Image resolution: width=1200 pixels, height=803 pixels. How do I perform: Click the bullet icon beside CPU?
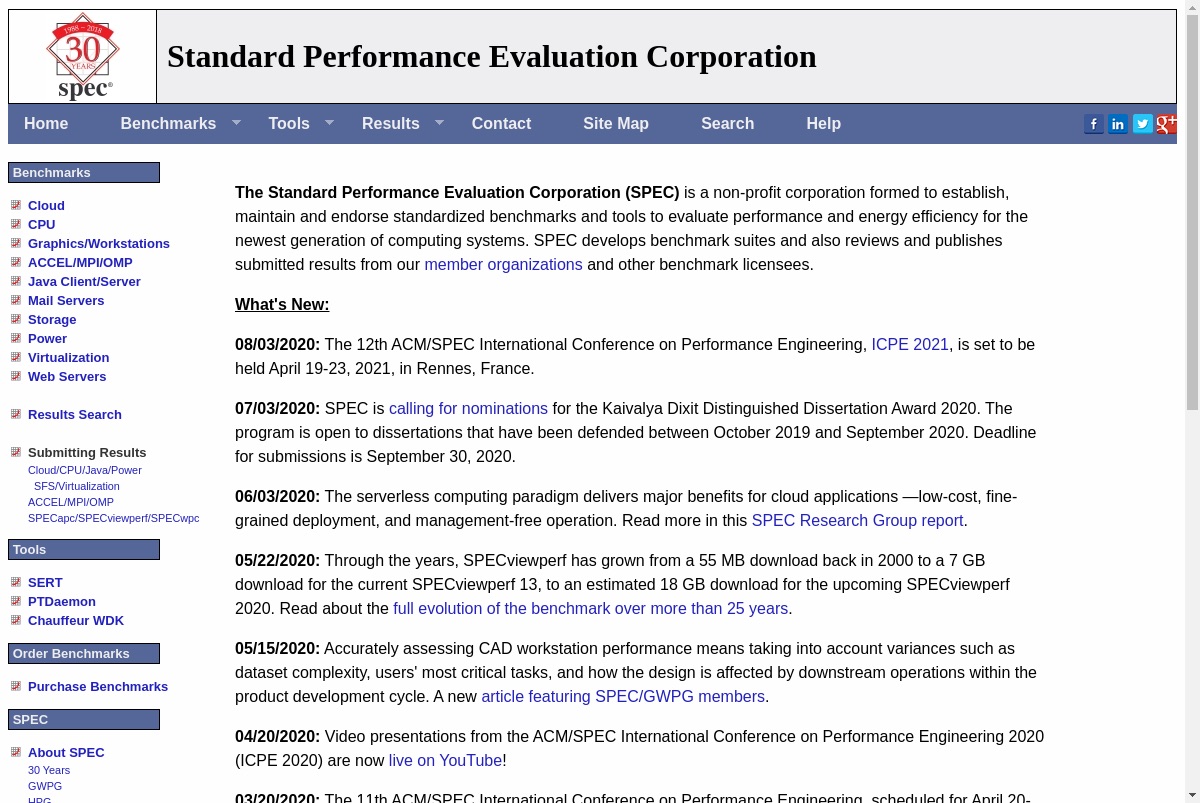[x=16, y=224]
